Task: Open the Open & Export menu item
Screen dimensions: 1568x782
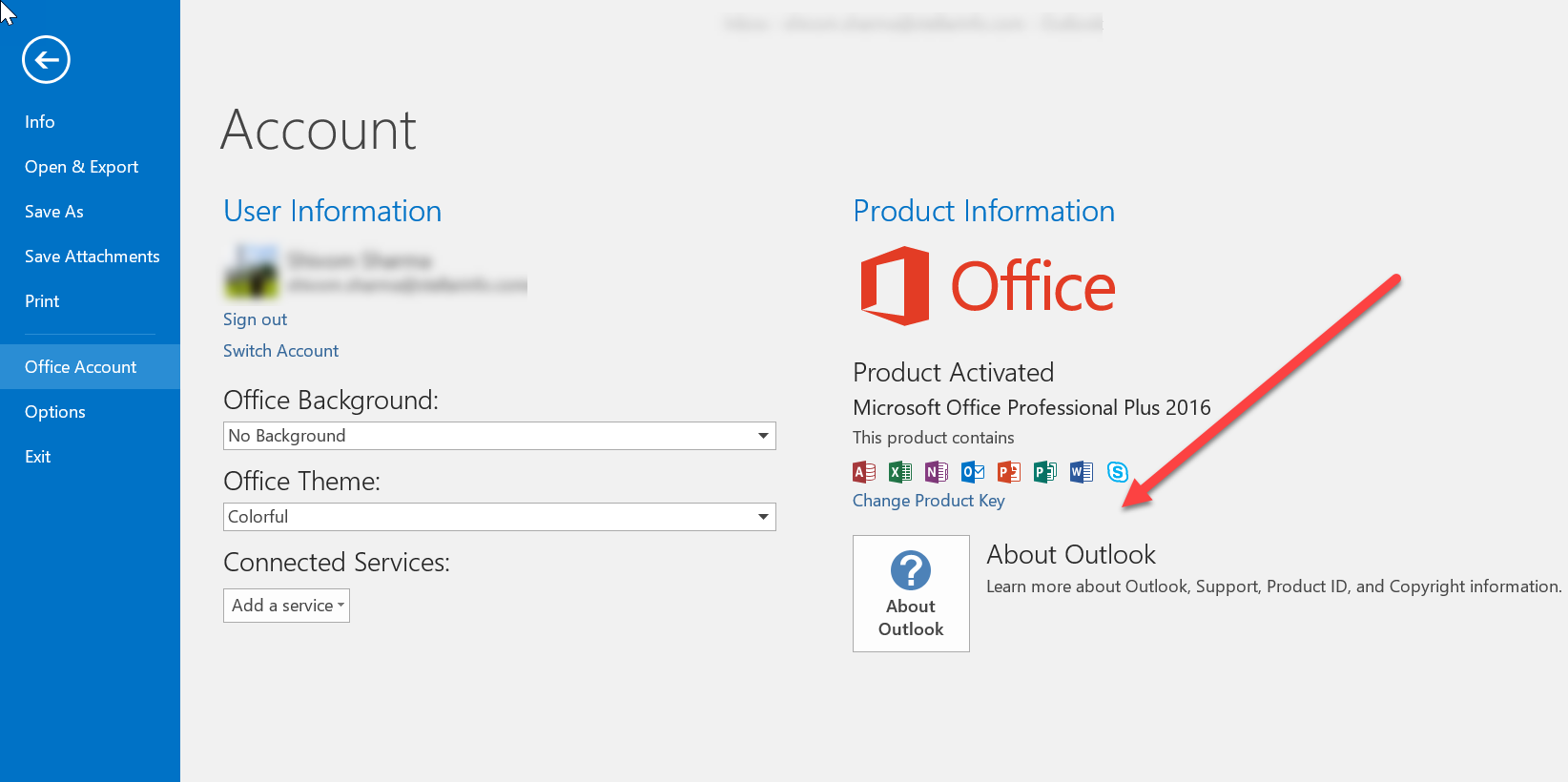Action: click(82, 167)
